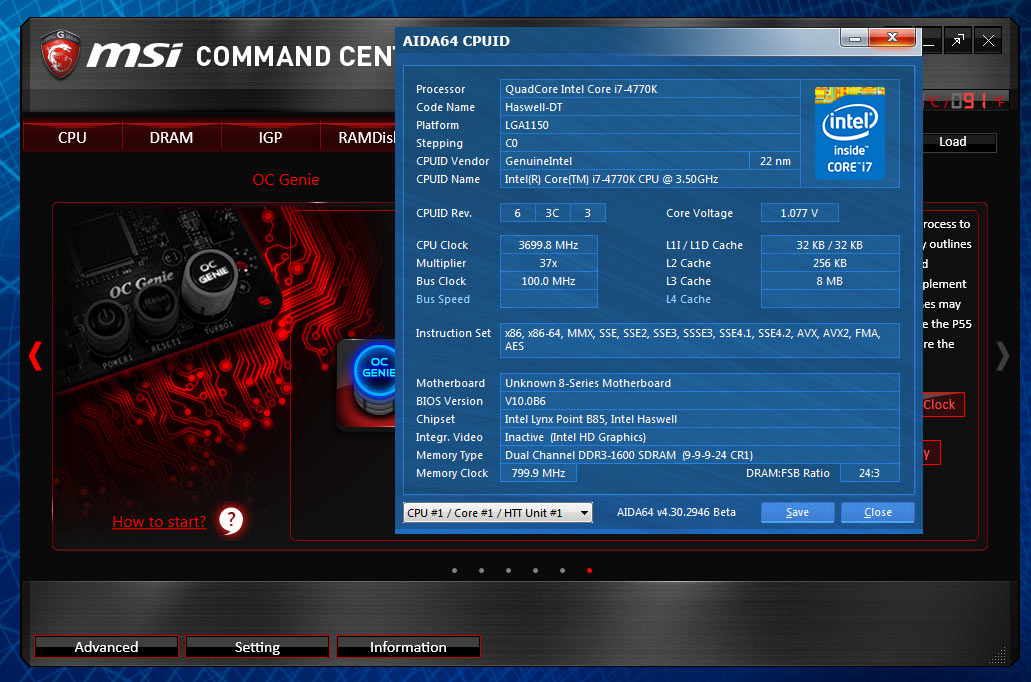The image size is (1031, 682).
Task: Click memory type "Dual Channel DDR3-1600 SDRAM"
Action: pyautogui.click(x=700, y=455)
